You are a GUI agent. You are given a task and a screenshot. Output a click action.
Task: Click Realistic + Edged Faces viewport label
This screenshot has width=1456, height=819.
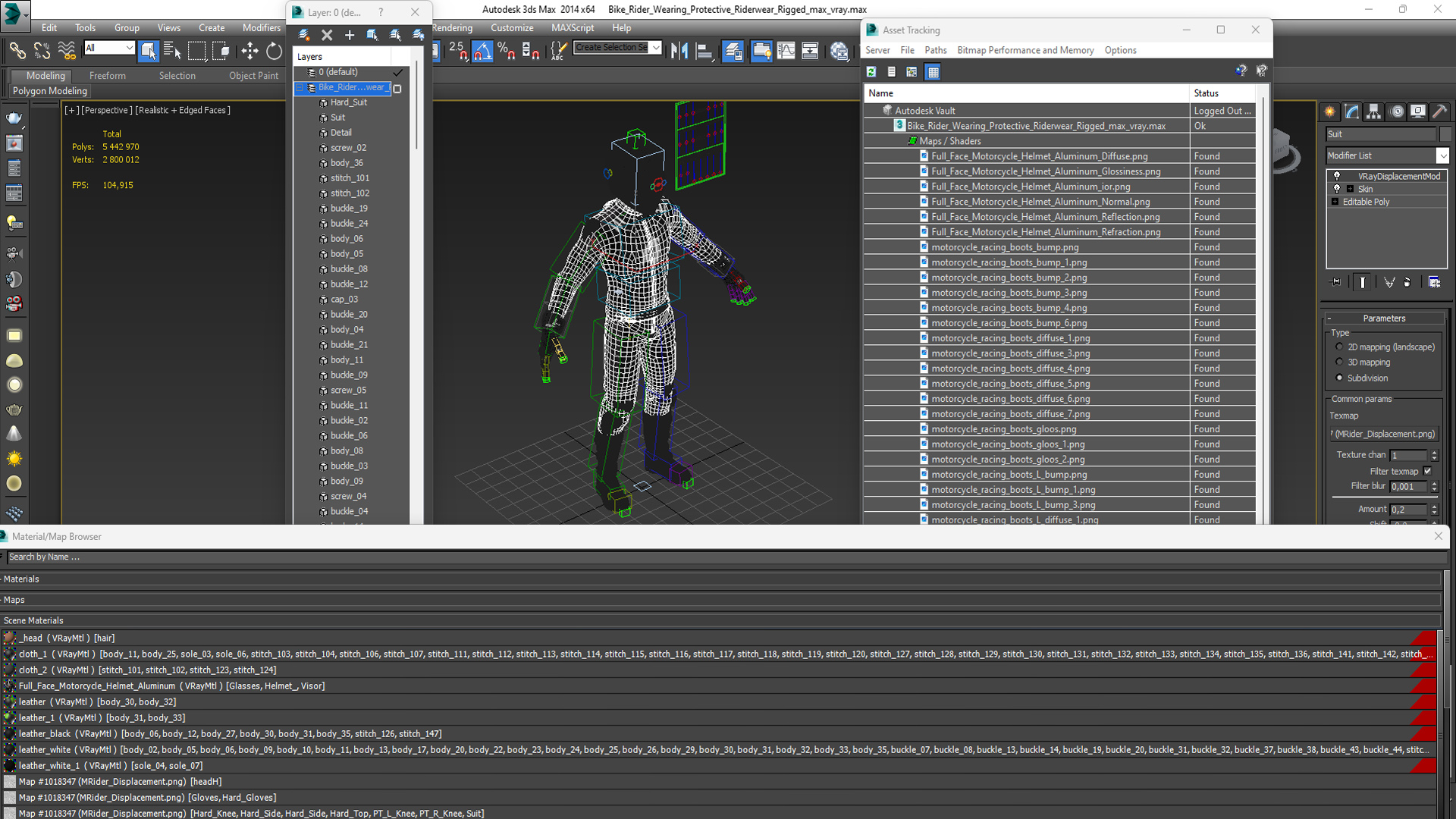[x=183, y=110]
